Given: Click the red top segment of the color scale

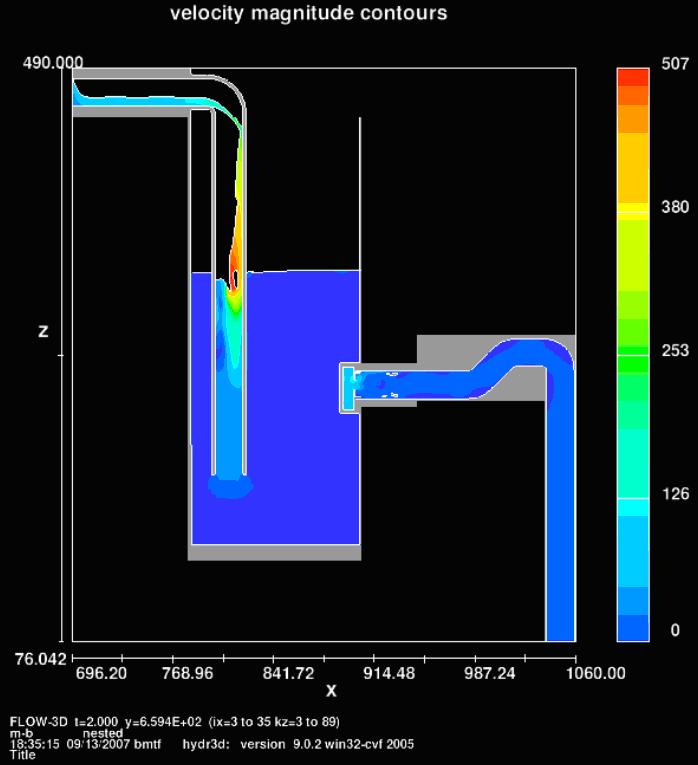Looking at the screenshot, I should (633, 77).
